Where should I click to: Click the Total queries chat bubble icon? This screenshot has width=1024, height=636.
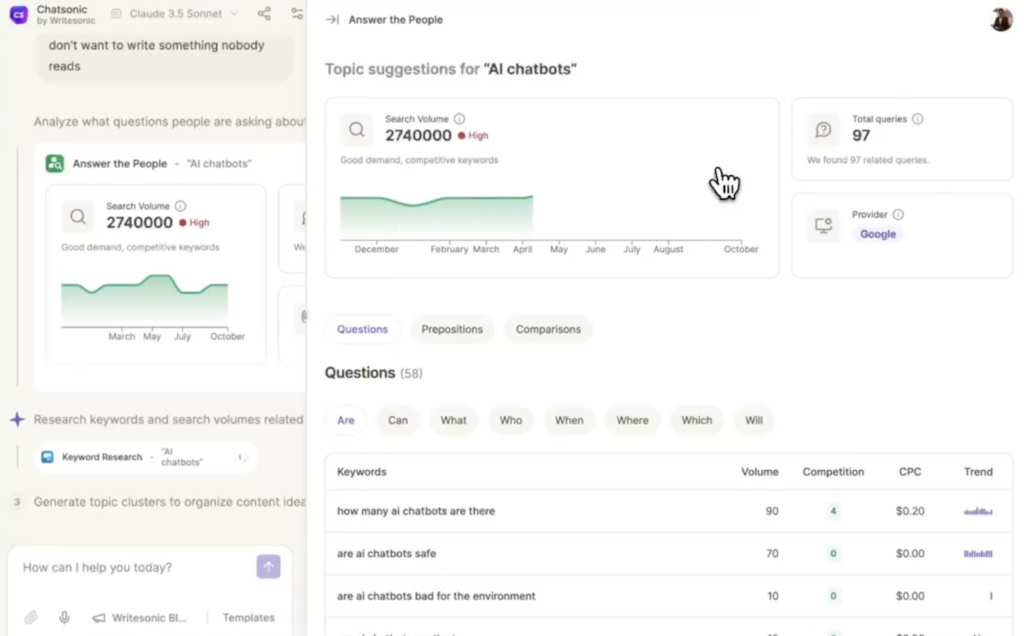pyautogui.click(x=823, y=129)
